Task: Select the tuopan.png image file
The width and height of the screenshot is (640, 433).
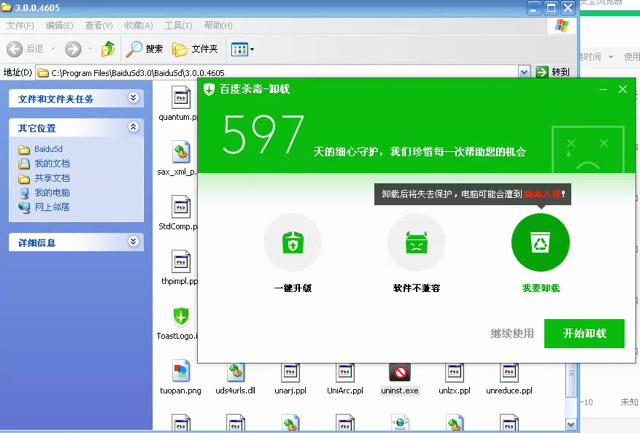Action: point(180,371)
